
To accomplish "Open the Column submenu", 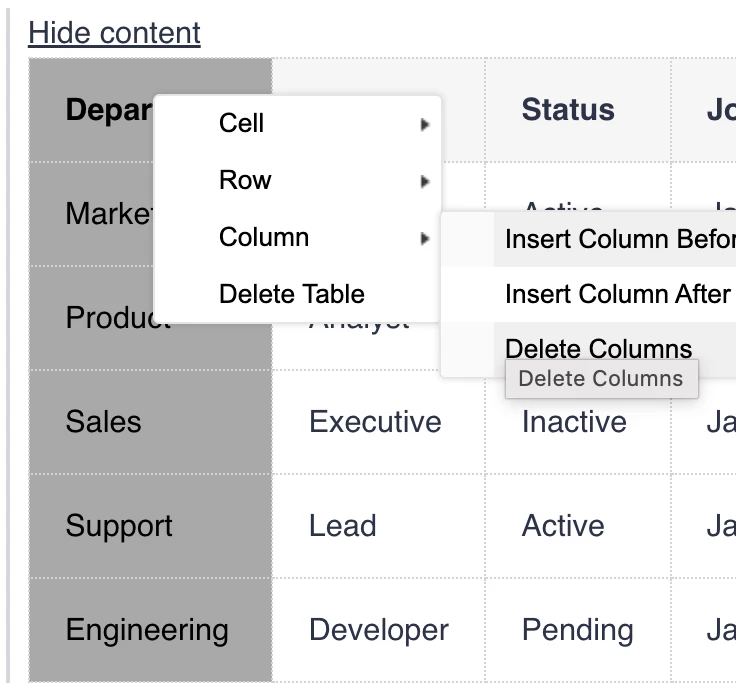I will (x=264, y=237).
